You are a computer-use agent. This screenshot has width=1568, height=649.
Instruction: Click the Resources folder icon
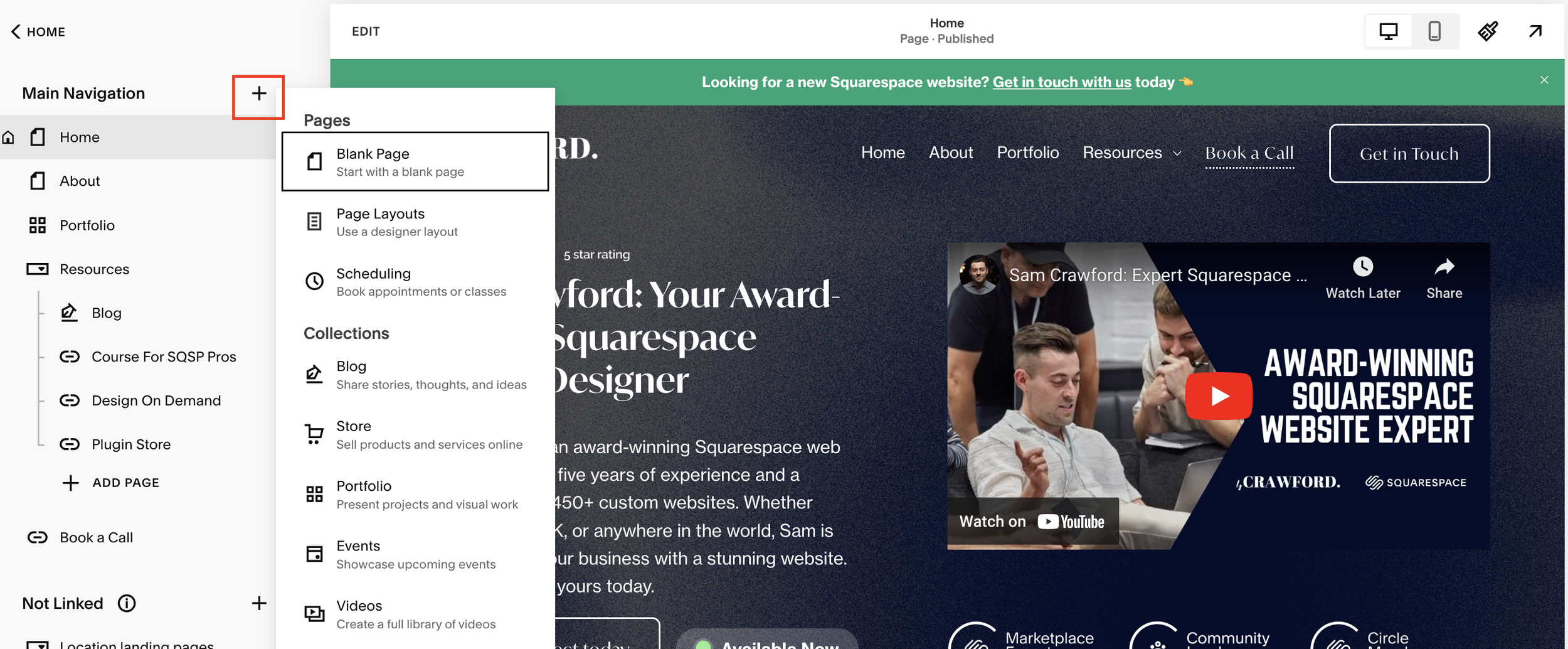[38, 269]
